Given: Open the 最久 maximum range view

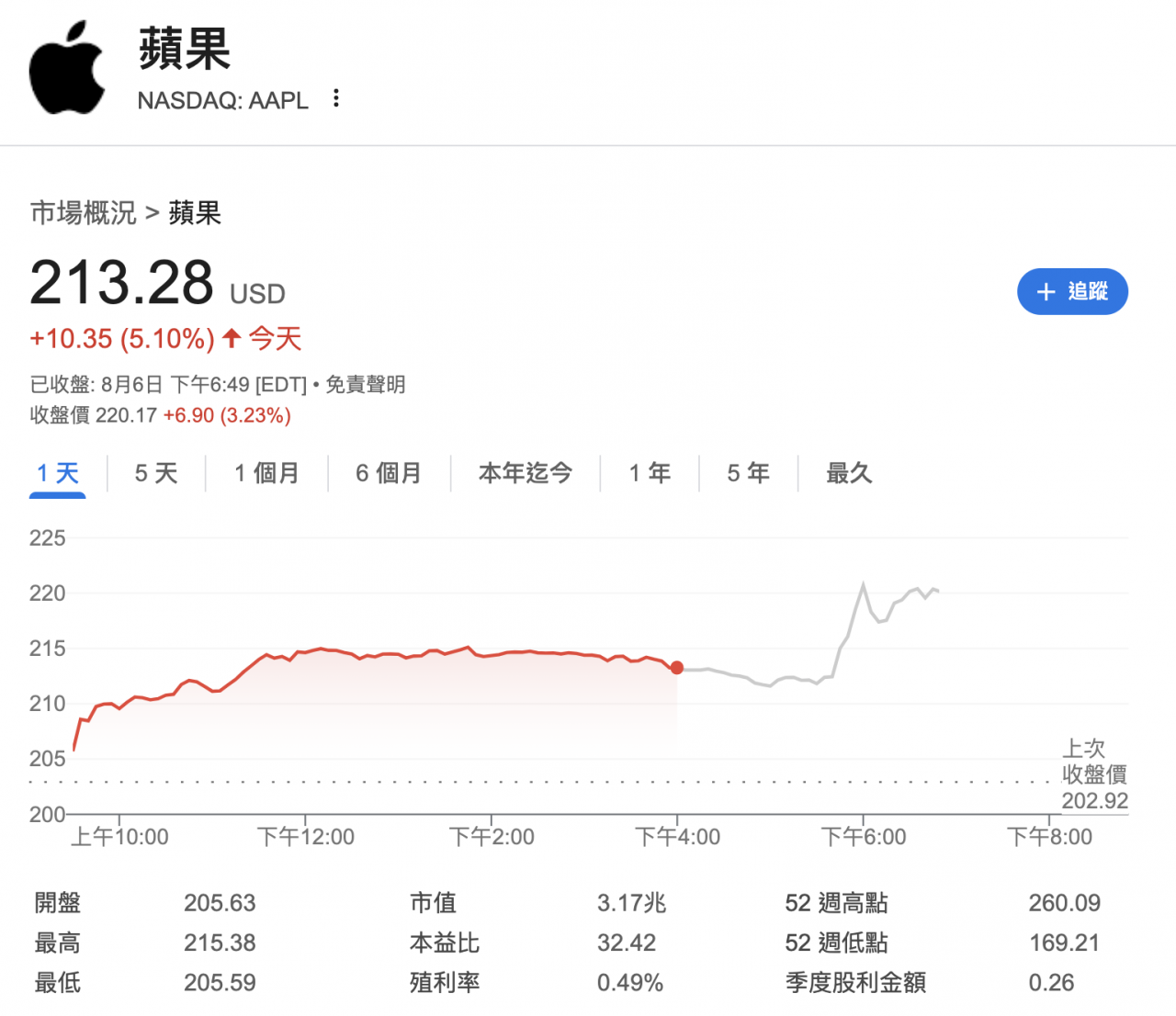Looking at the screenshot, I should tap(848, 472).
